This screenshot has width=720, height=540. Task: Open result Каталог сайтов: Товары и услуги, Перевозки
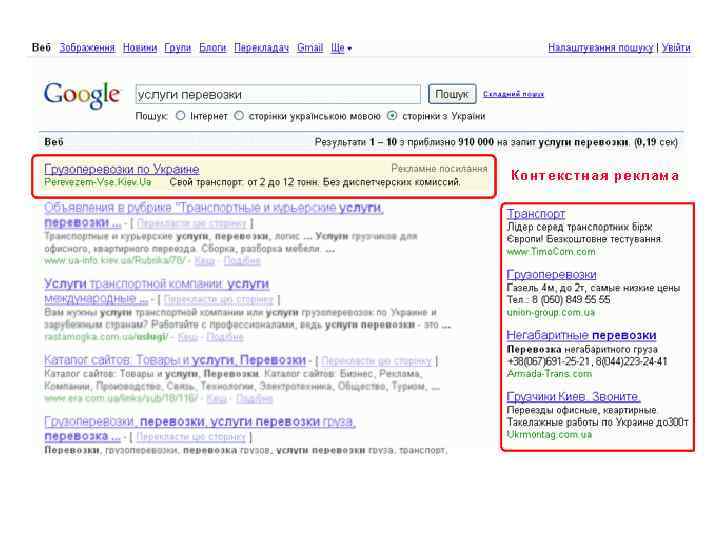coord(175,360)
